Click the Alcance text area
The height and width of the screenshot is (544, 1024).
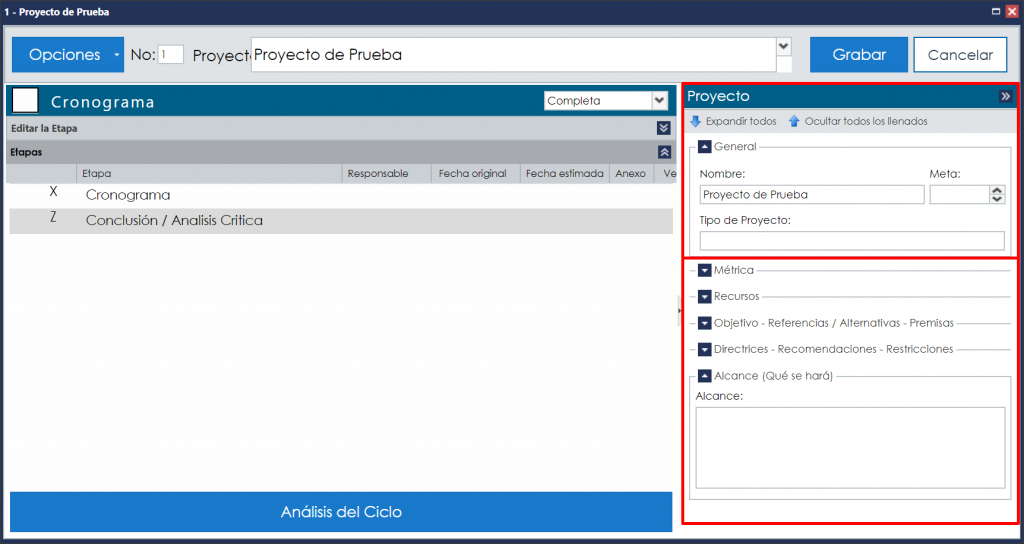point(850,448)
